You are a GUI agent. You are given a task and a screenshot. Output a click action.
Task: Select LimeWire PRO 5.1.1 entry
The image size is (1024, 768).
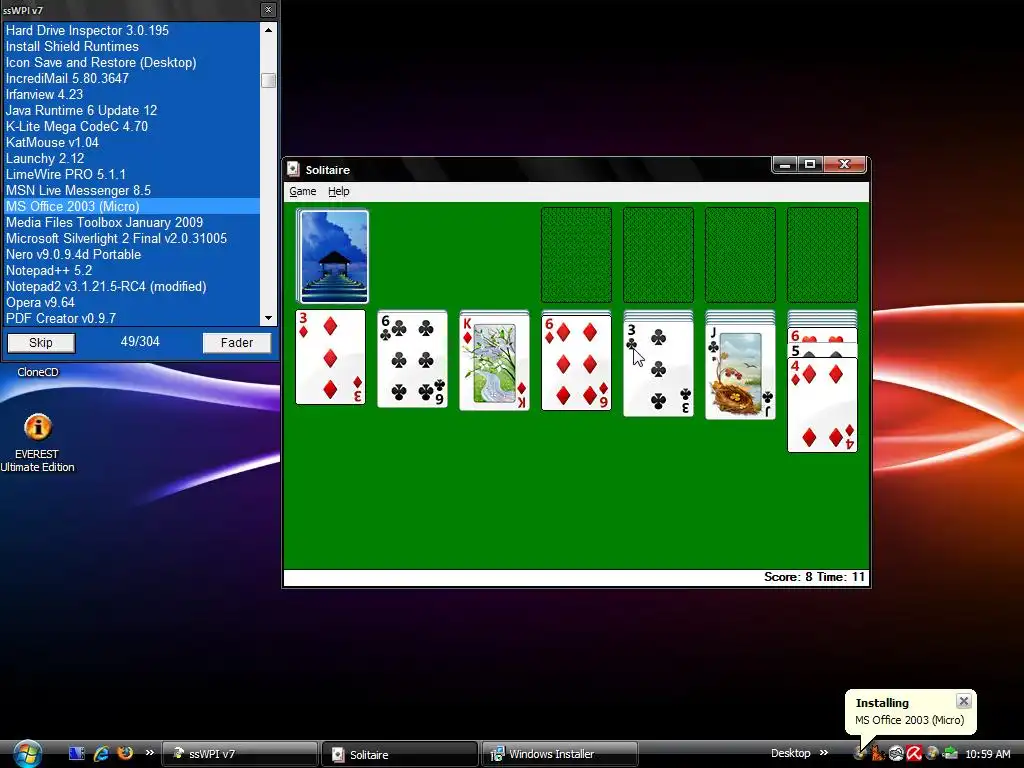tap(132, 174)
